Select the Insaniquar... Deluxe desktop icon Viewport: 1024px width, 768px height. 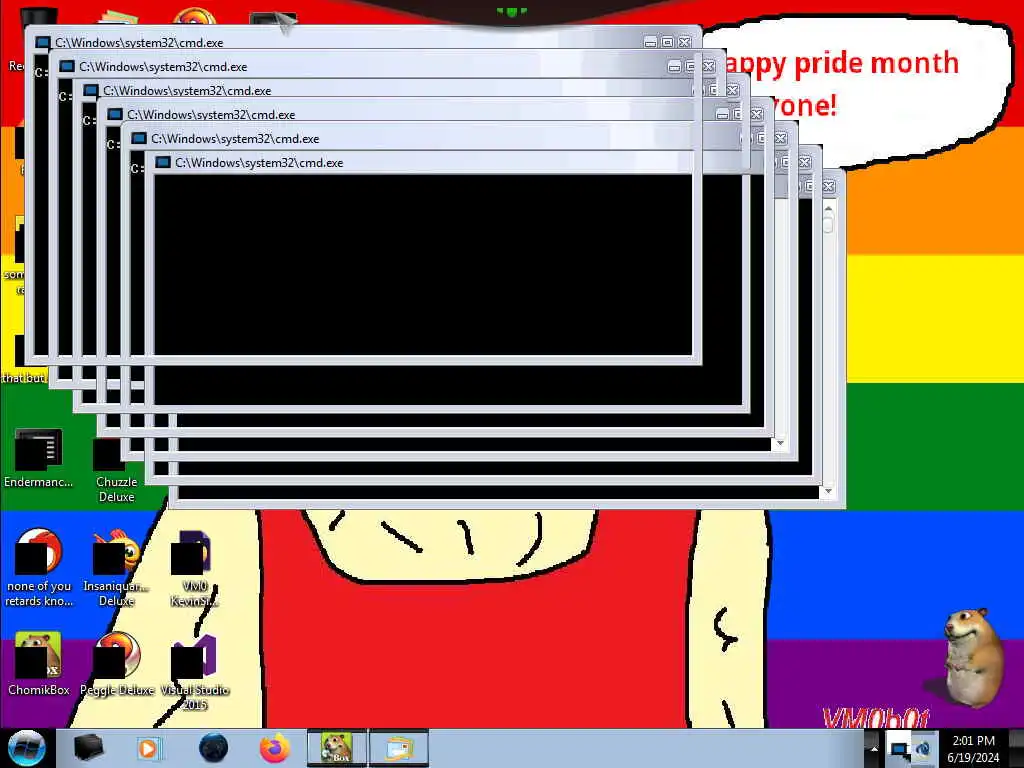(x=116, y=568)
